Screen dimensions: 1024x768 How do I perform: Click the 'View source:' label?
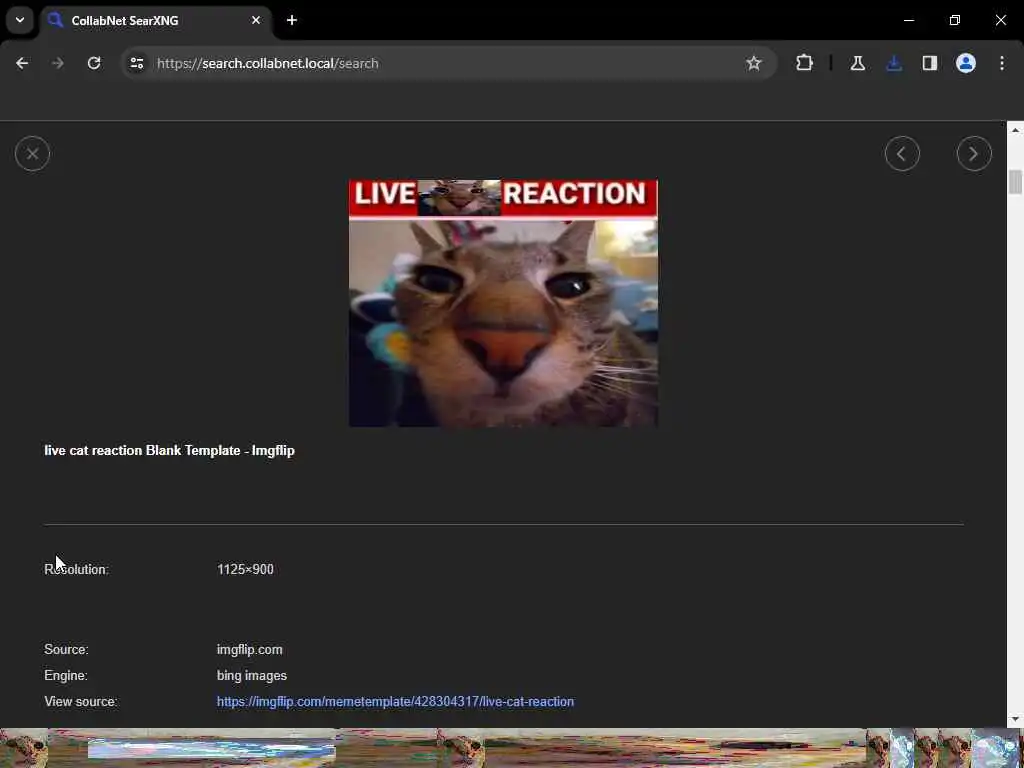[80, 701]
